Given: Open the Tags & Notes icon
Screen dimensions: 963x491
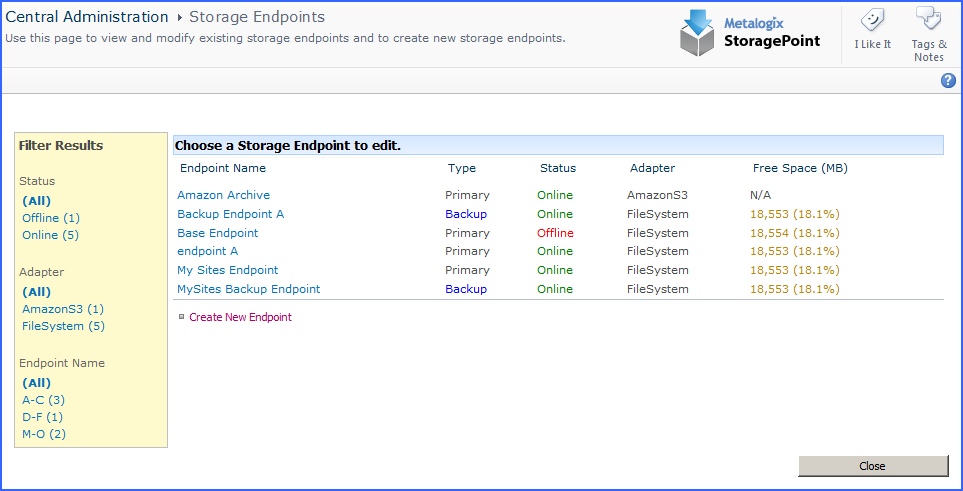Looking at the screenshot, I should (928, 20).
